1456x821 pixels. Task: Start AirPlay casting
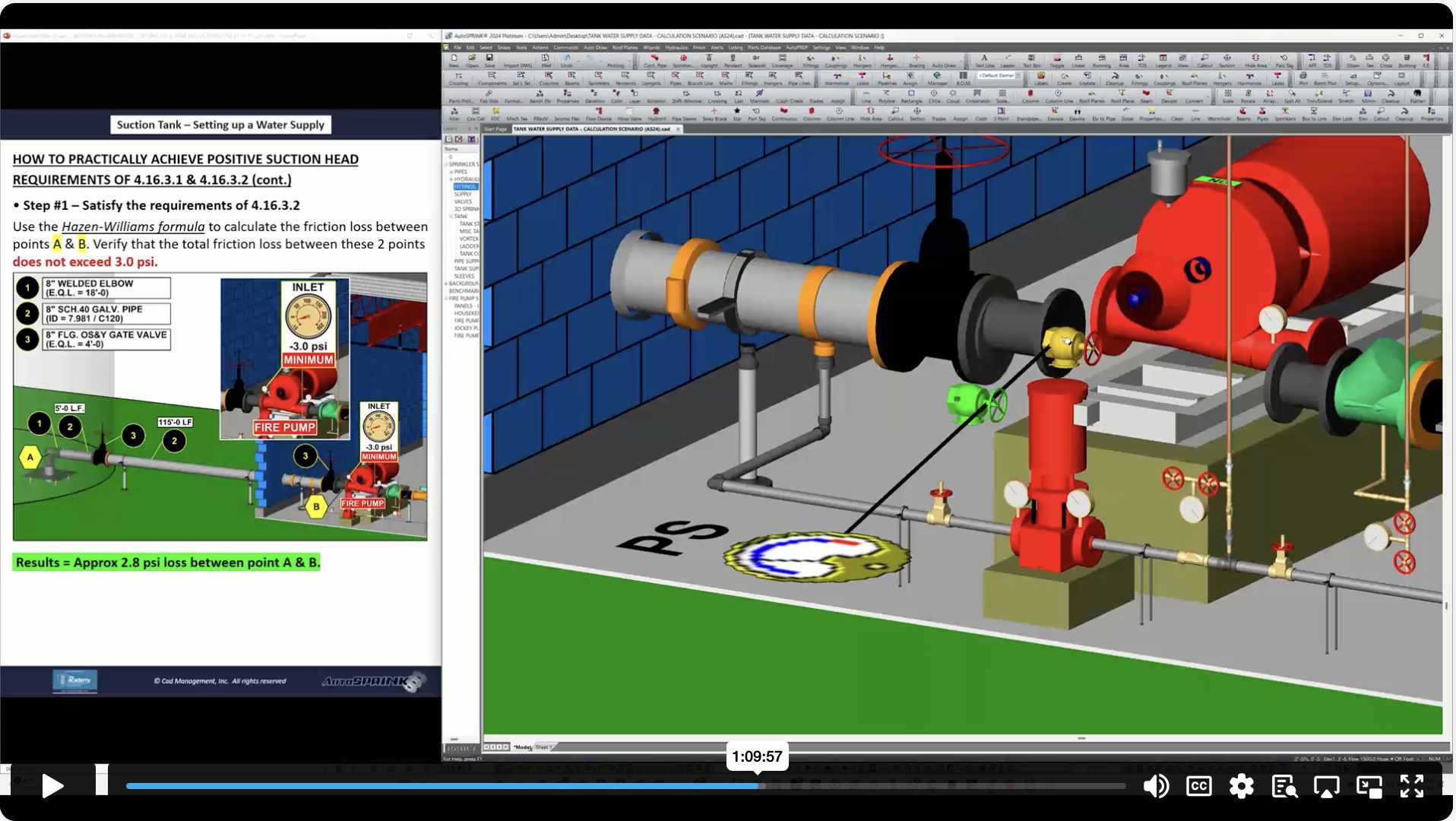click(x=1327, y=786)
